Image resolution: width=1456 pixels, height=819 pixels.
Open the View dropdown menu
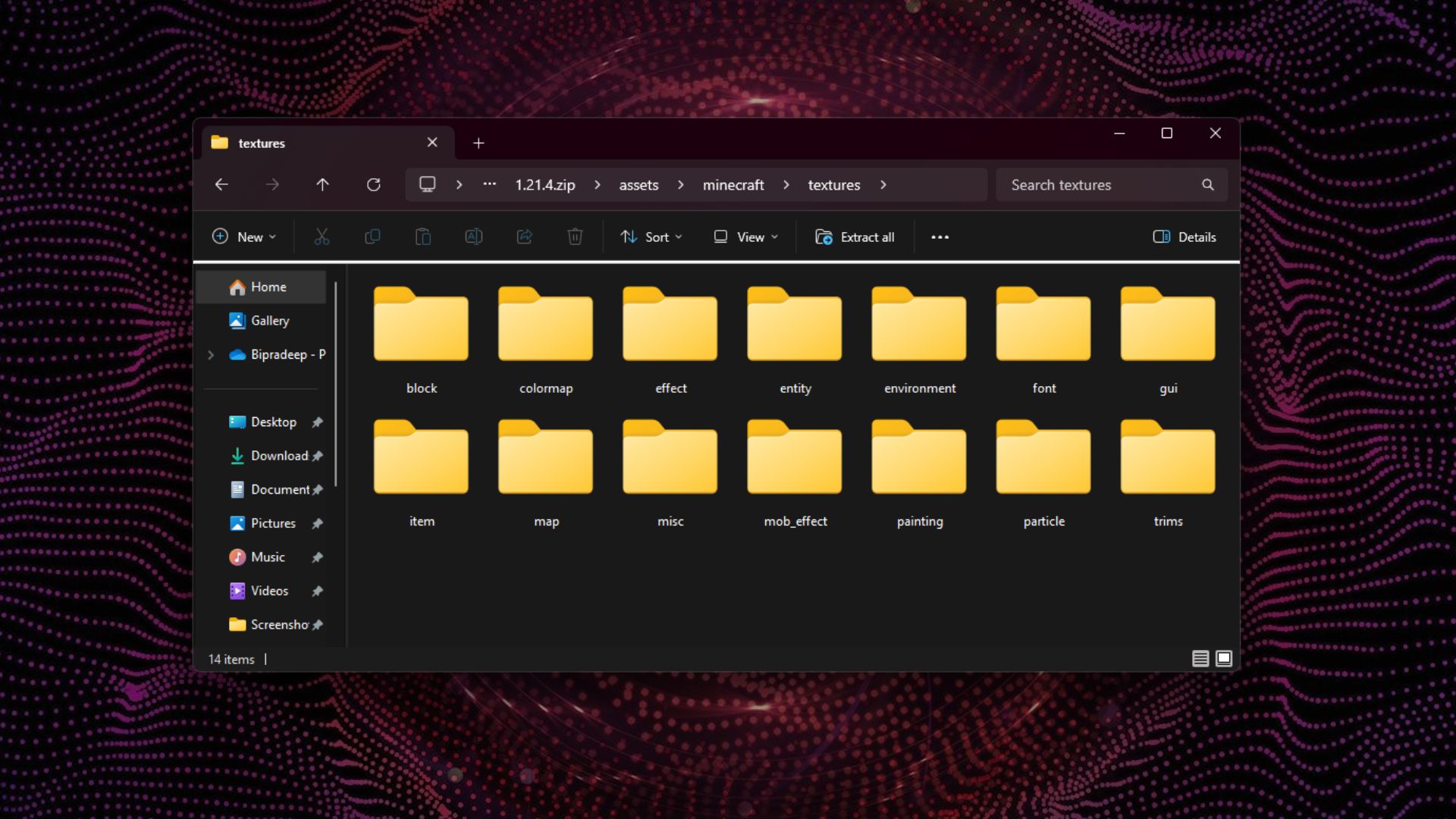tap(745, 237)
